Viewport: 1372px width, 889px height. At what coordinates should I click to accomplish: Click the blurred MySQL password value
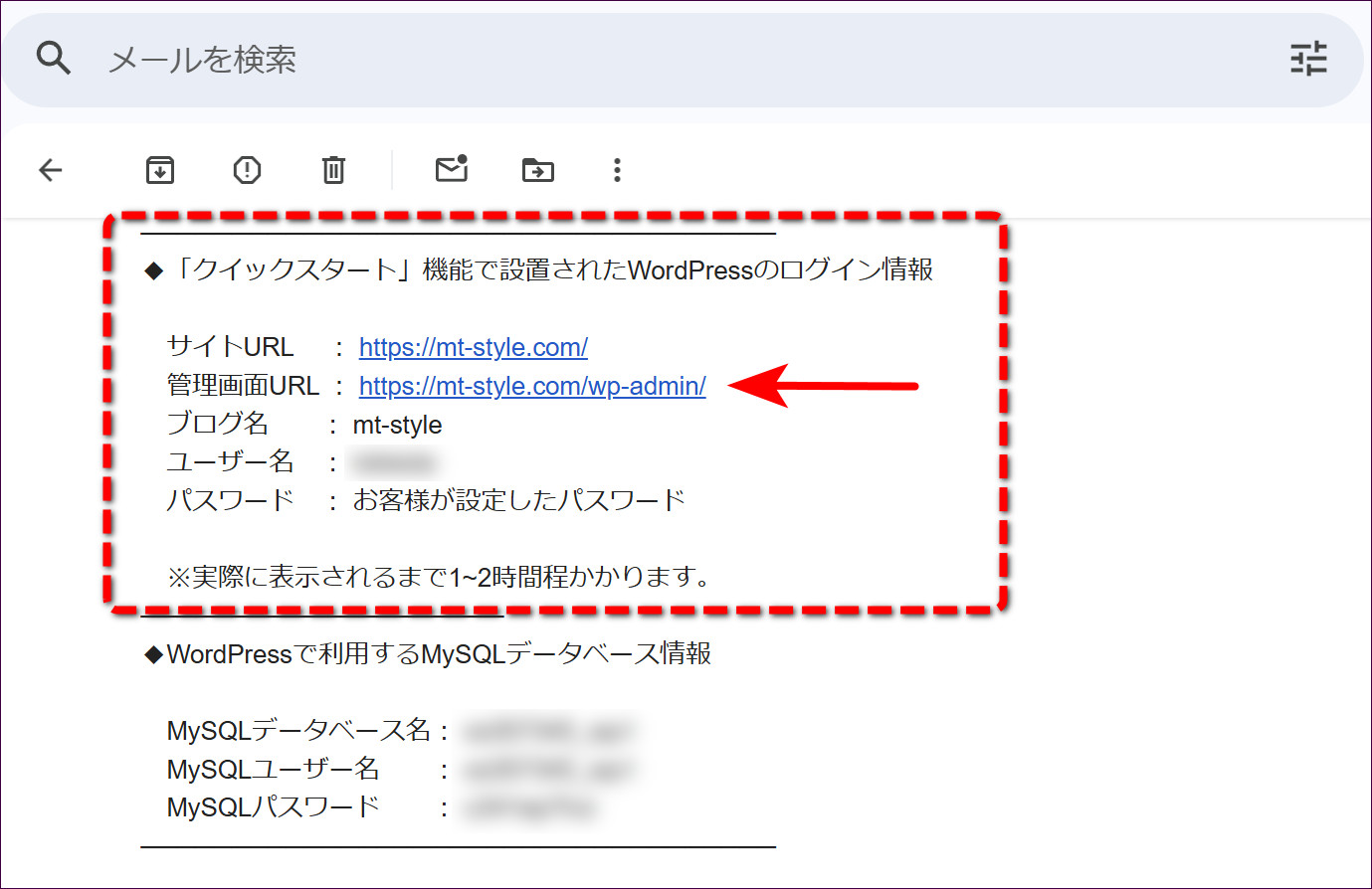(x=529, y=808)
